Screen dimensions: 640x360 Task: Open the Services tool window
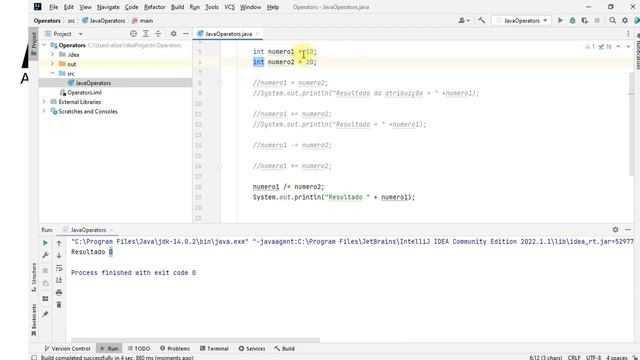(252, 349)
